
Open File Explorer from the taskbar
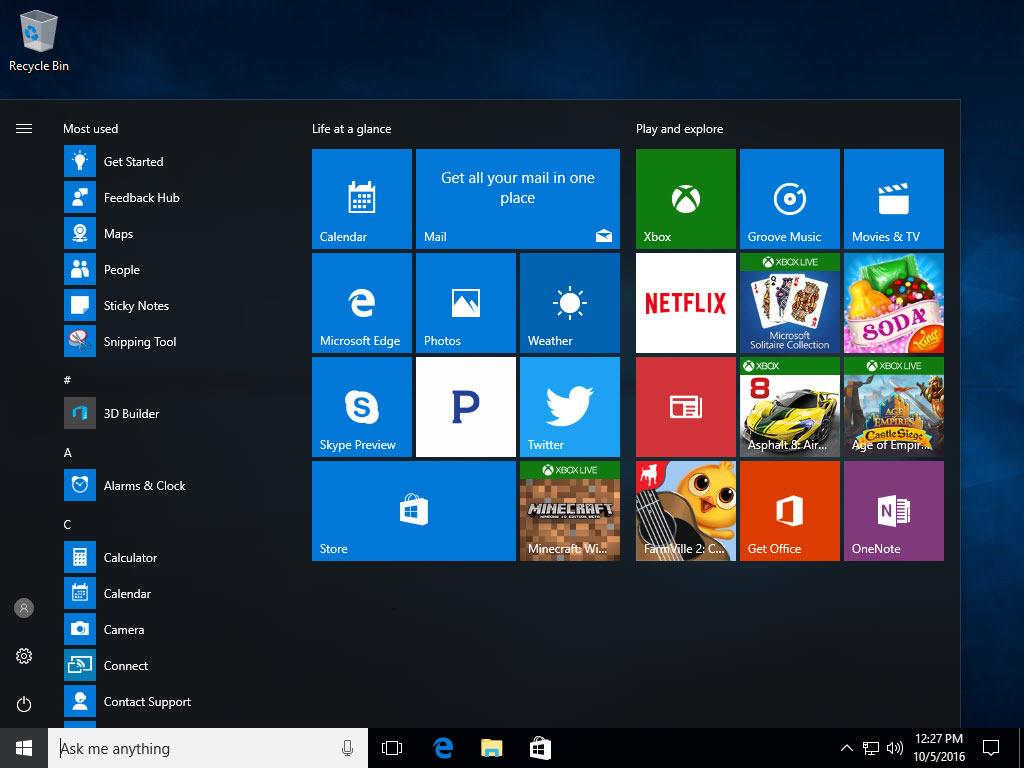491,748
